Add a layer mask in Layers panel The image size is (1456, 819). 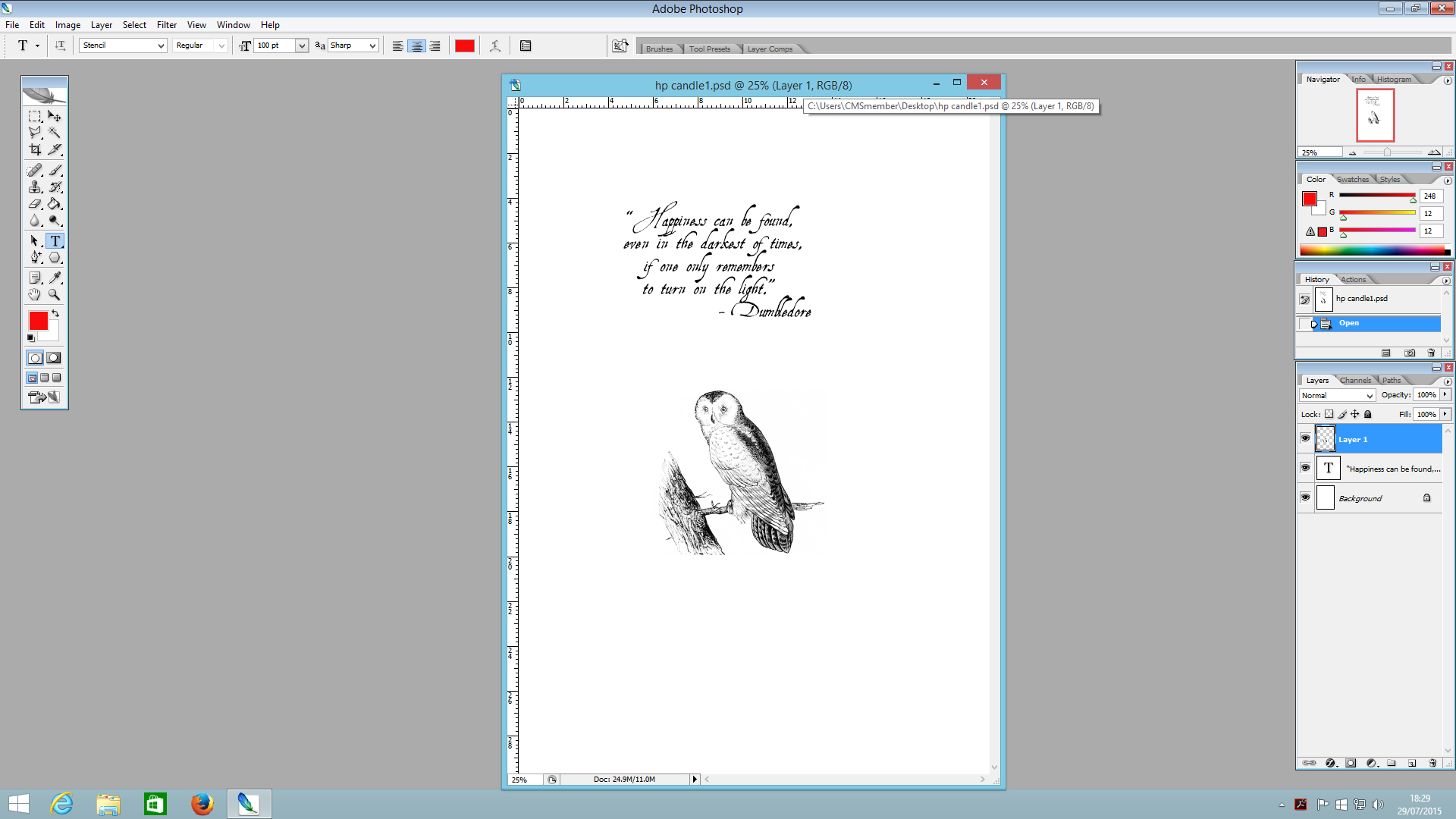pyautogui.click(x=1351, y=763)
